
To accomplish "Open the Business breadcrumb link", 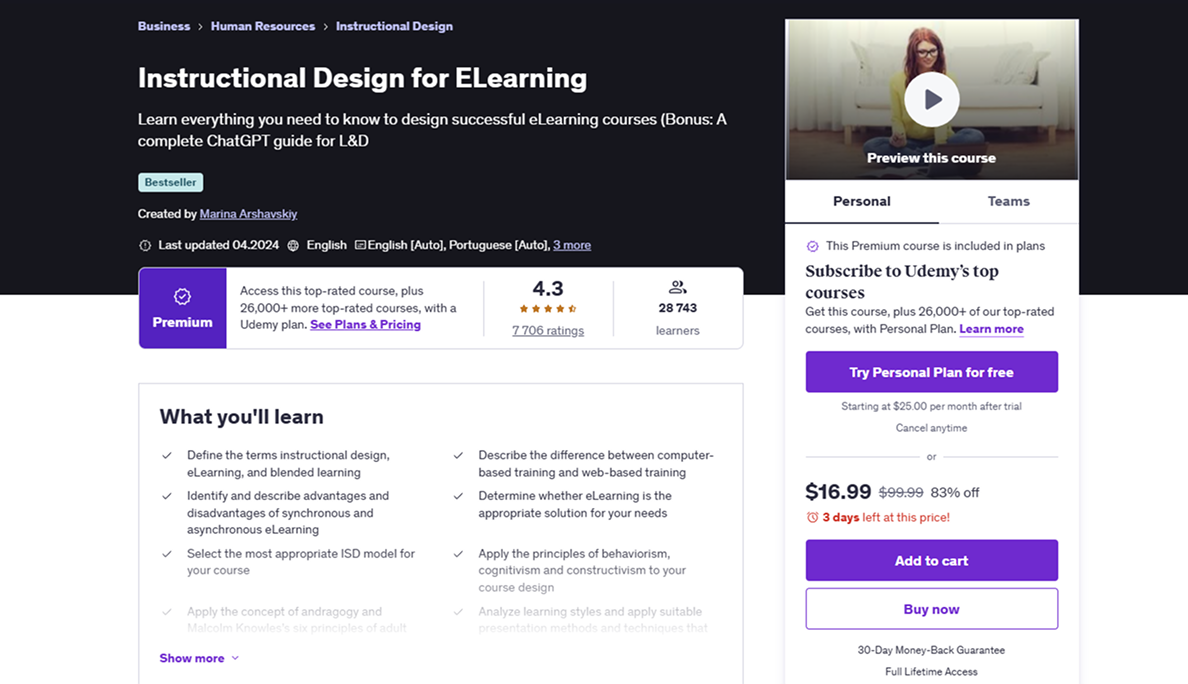I will coord(164,26).
